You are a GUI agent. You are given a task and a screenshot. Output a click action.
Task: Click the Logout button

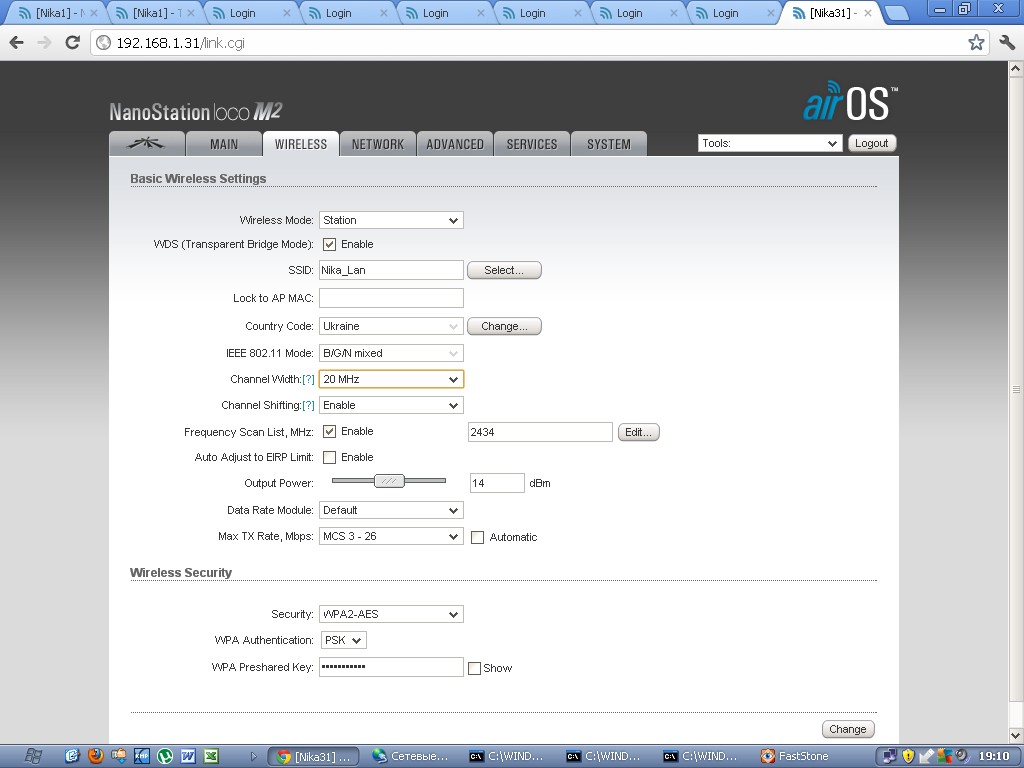872,143
